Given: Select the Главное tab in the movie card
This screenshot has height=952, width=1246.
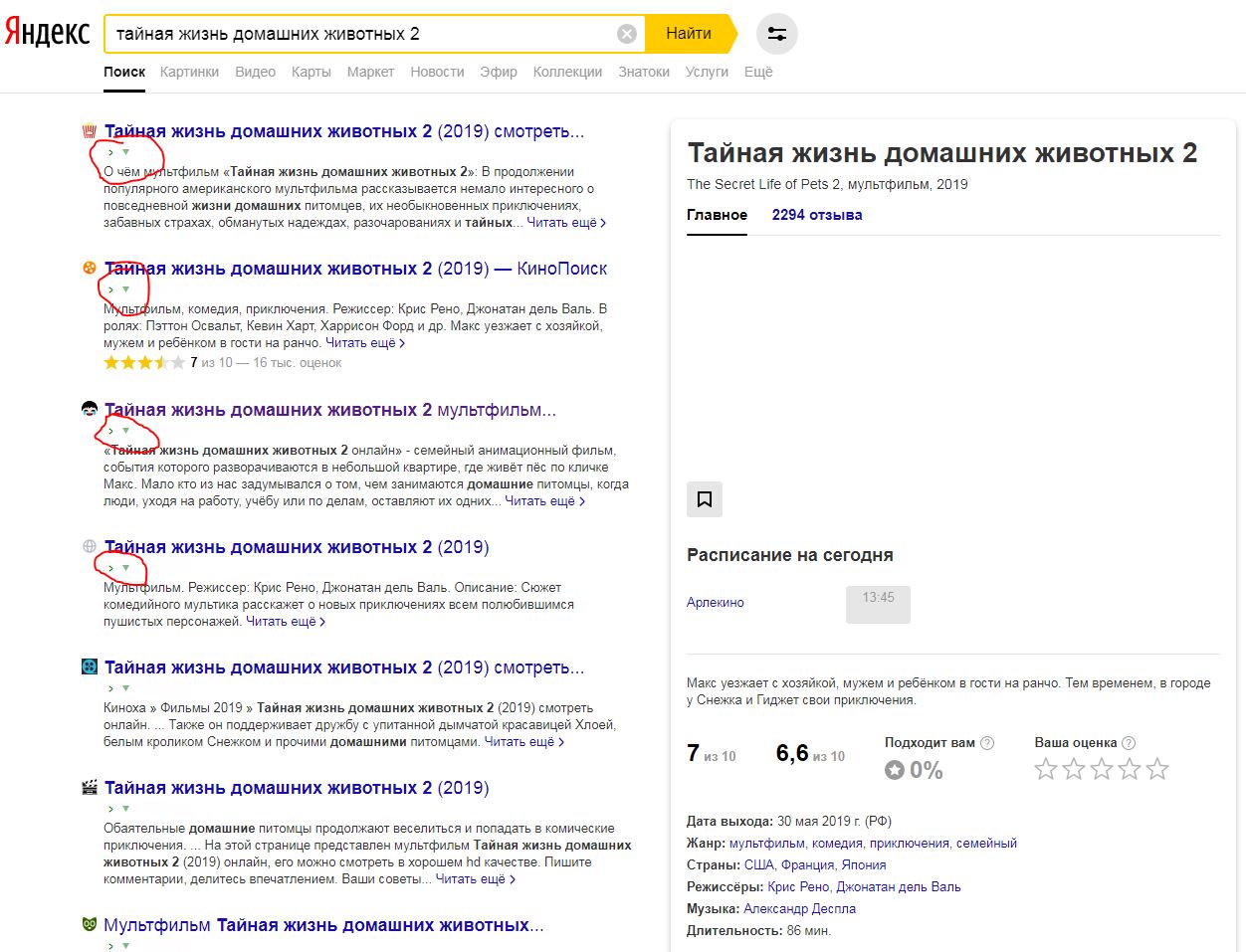Looking at the screenshot, I should pos(717,215).
